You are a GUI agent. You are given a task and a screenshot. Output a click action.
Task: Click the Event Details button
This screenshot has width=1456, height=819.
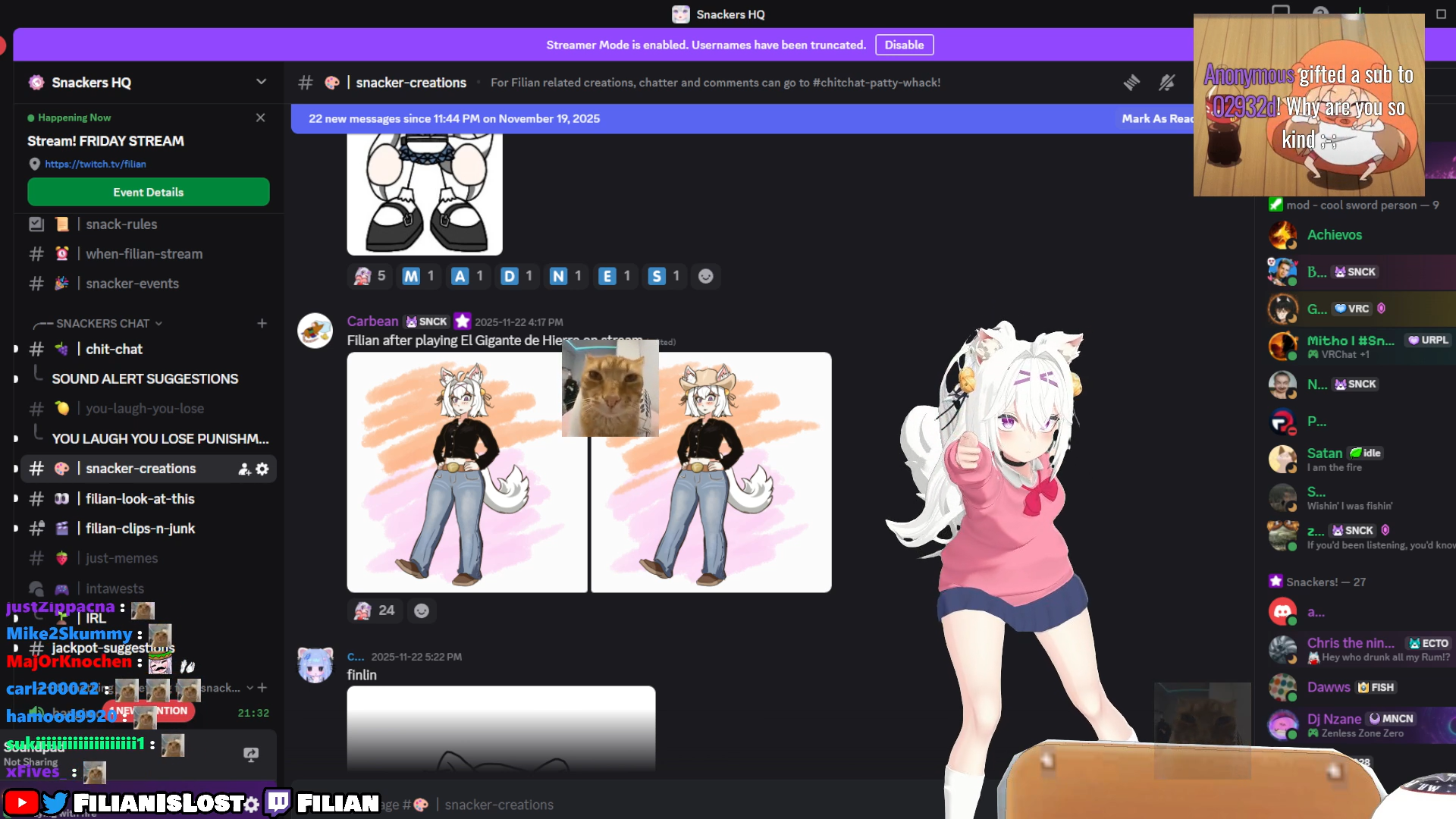(148, 193)
